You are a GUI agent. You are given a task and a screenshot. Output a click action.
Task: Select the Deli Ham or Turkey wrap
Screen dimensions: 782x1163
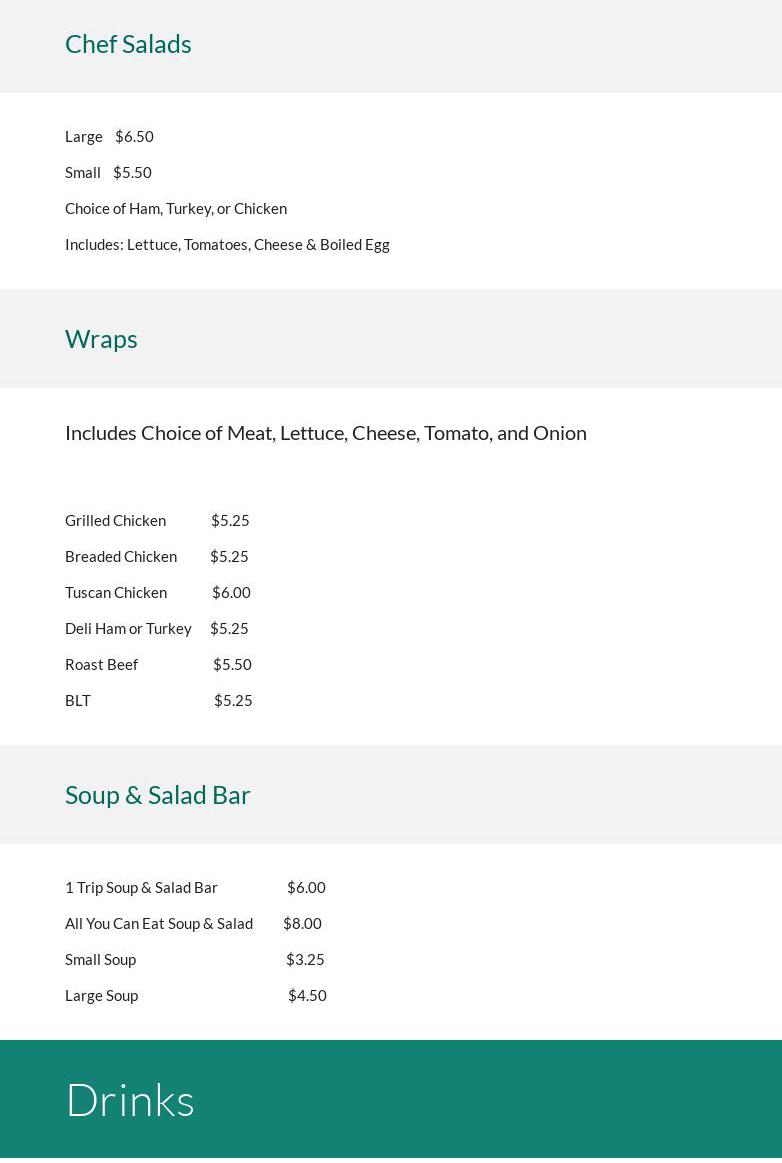pos(128,628)
